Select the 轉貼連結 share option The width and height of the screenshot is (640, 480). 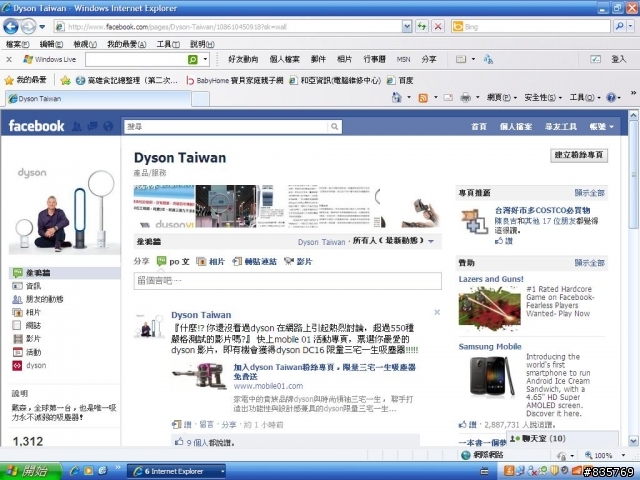pyautogui.click(x=254, y=261)
